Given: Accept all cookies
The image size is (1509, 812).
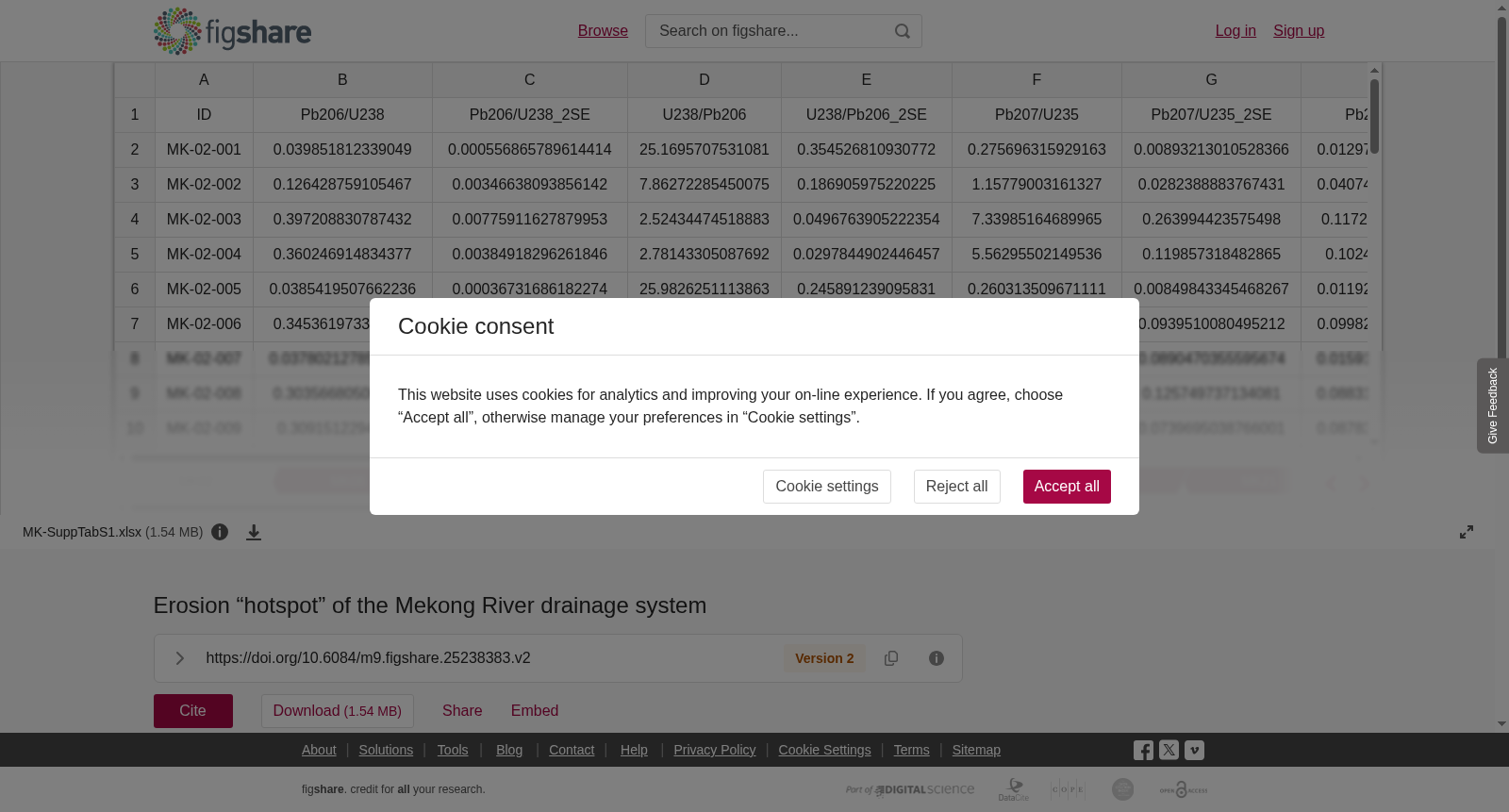Looking at the screenshot, I should coord(1067,487).
